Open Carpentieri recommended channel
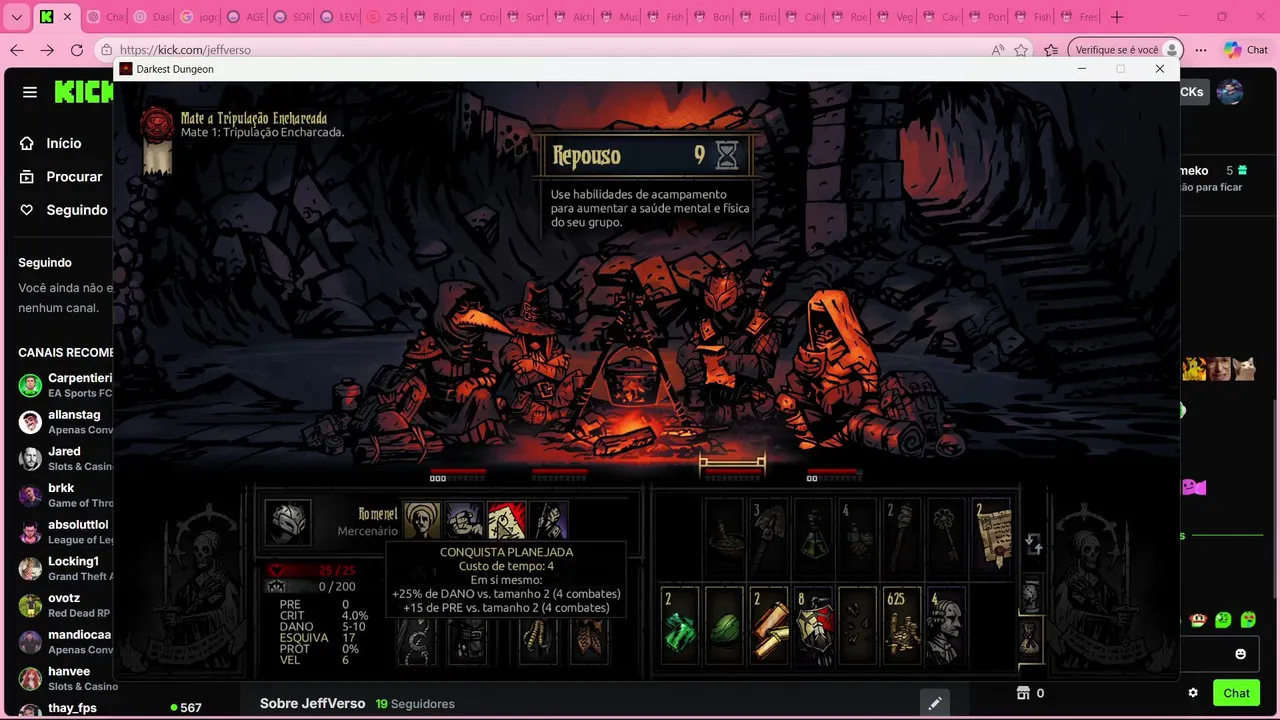This screenshot has height=720, width=1280. point(66,385)
